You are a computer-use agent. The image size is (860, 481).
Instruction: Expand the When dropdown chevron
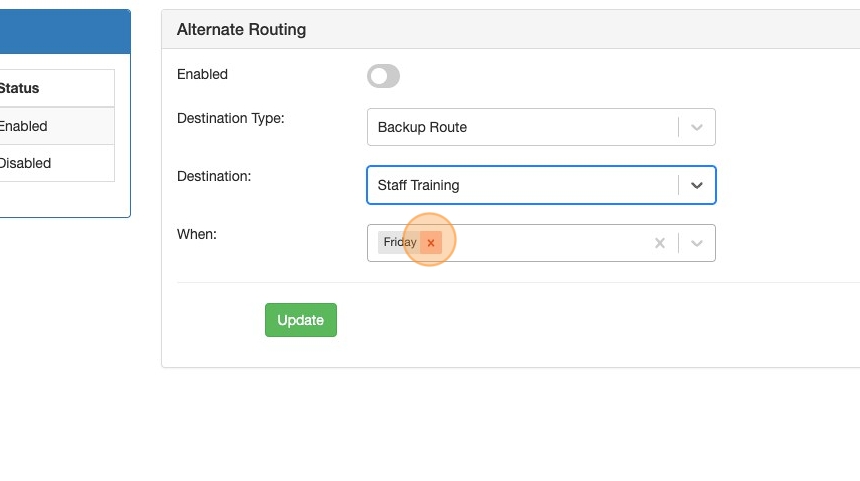(x=697, y=243)
